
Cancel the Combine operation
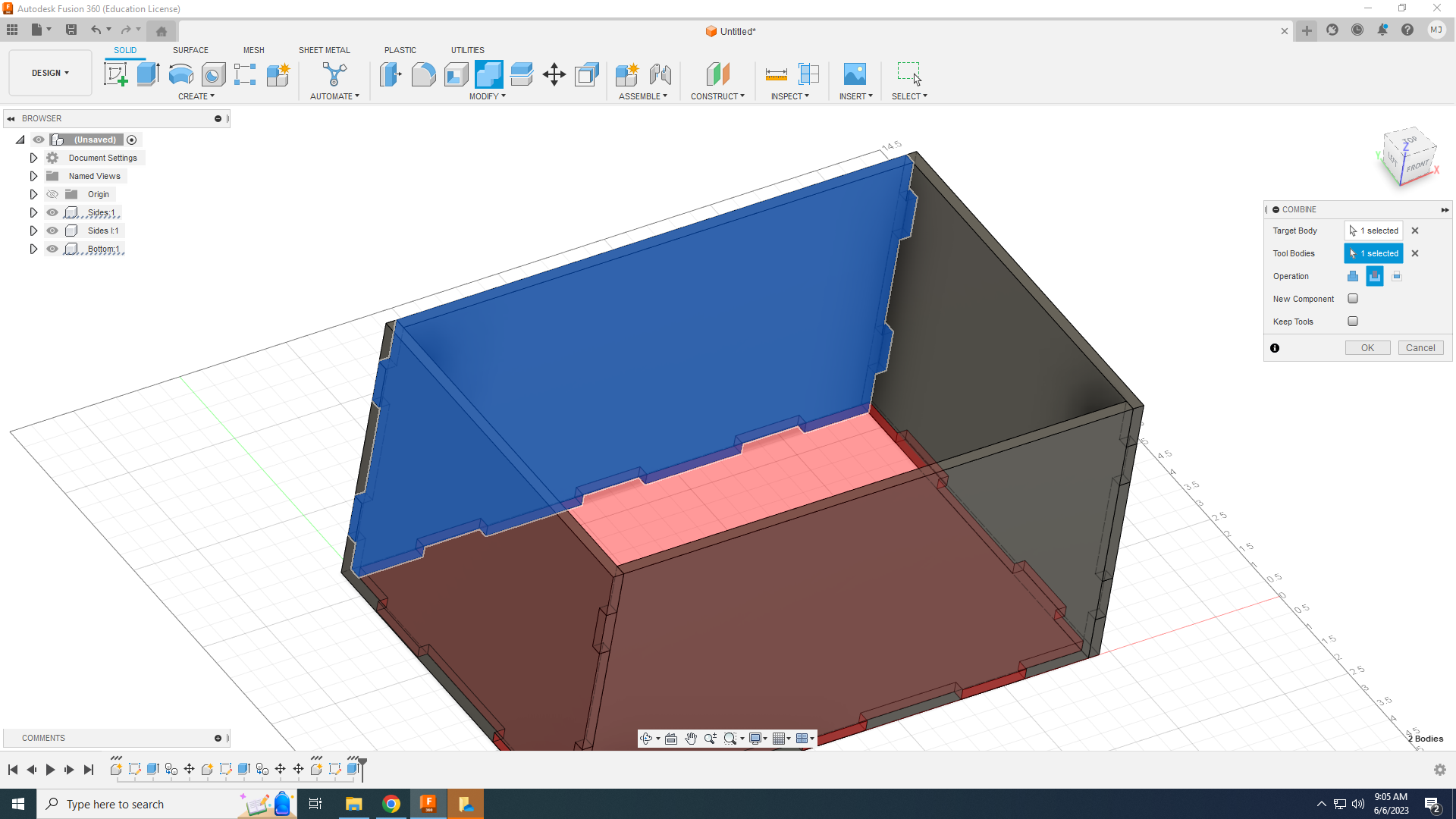click(x=1420, y=347)
